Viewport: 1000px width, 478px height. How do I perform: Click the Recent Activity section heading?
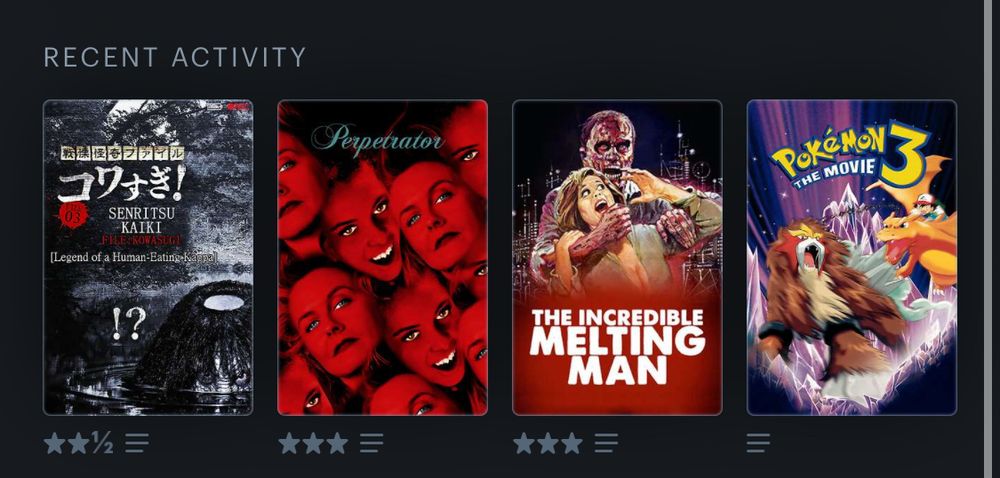(175, 57)
